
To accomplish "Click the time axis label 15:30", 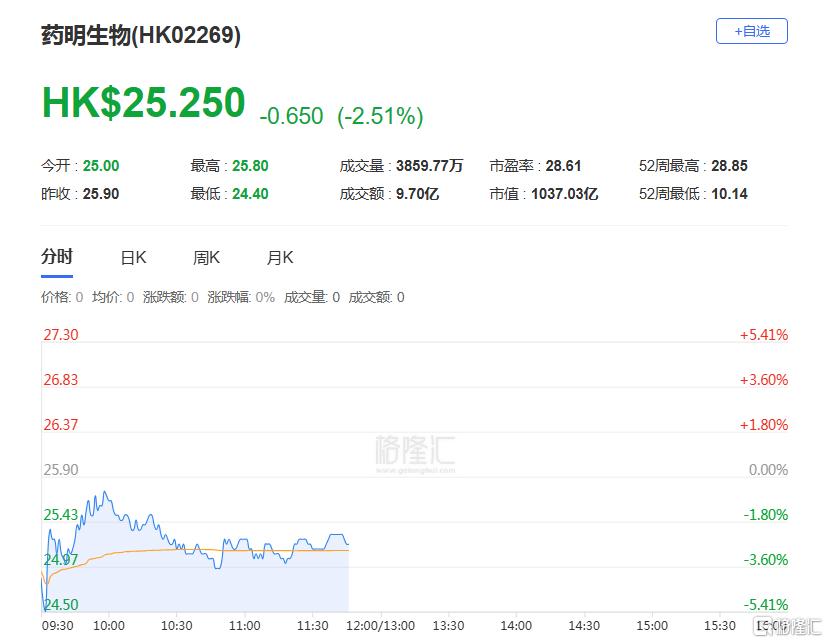I will click(x=720, y=626).
